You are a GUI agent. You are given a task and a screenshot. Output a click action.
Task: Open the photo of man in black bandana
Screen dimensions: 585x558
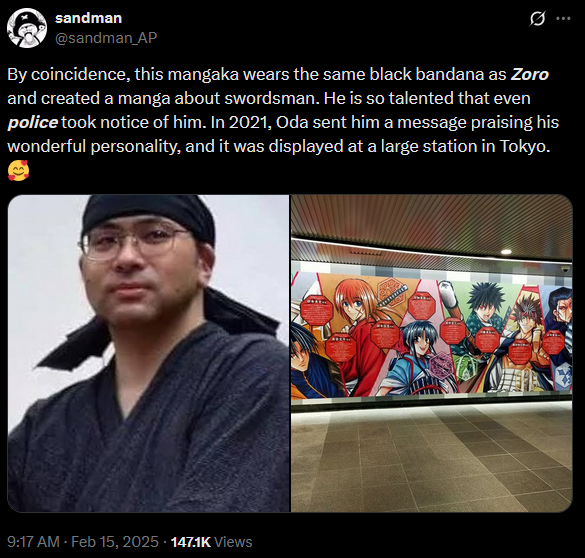148,353
